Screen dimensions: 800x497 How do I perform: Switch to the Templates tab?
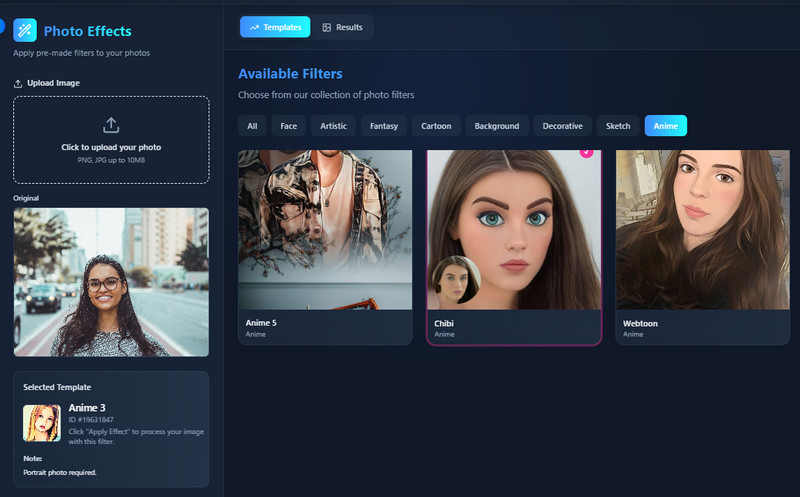[275, 27]
